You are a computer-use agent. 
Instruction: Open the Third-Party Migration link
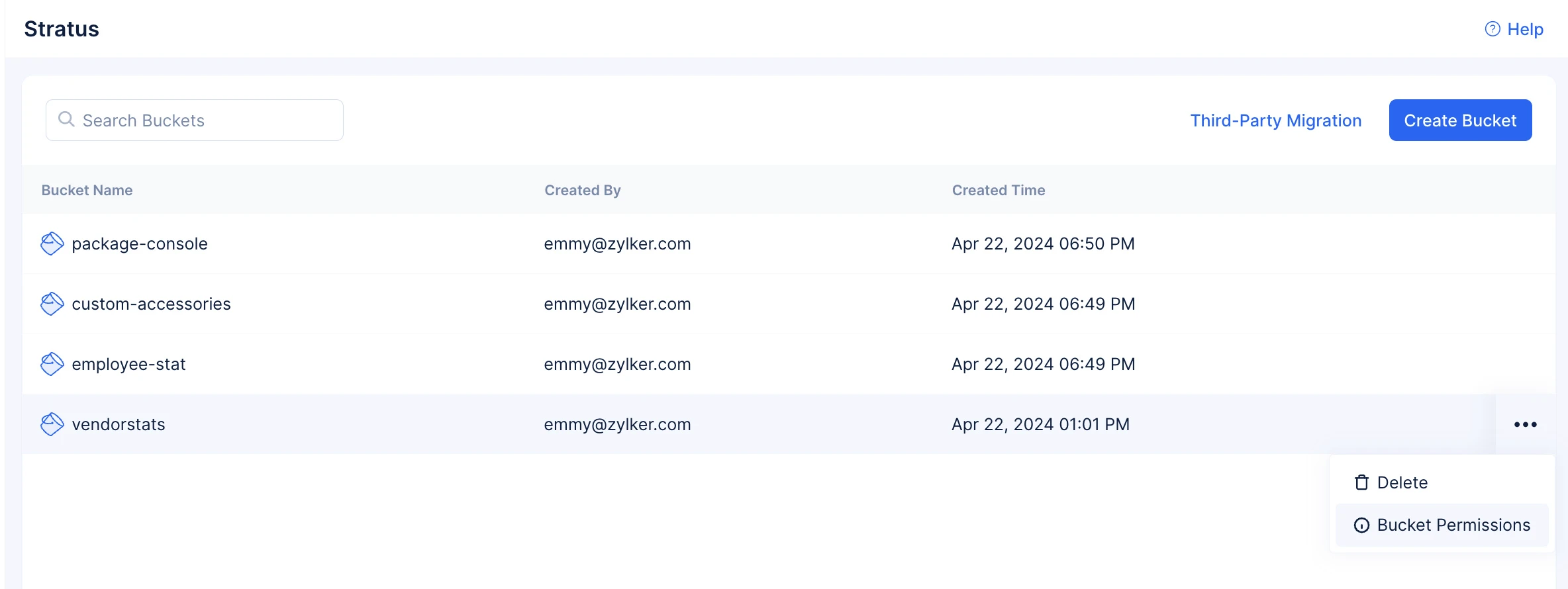click(1275, 120)
